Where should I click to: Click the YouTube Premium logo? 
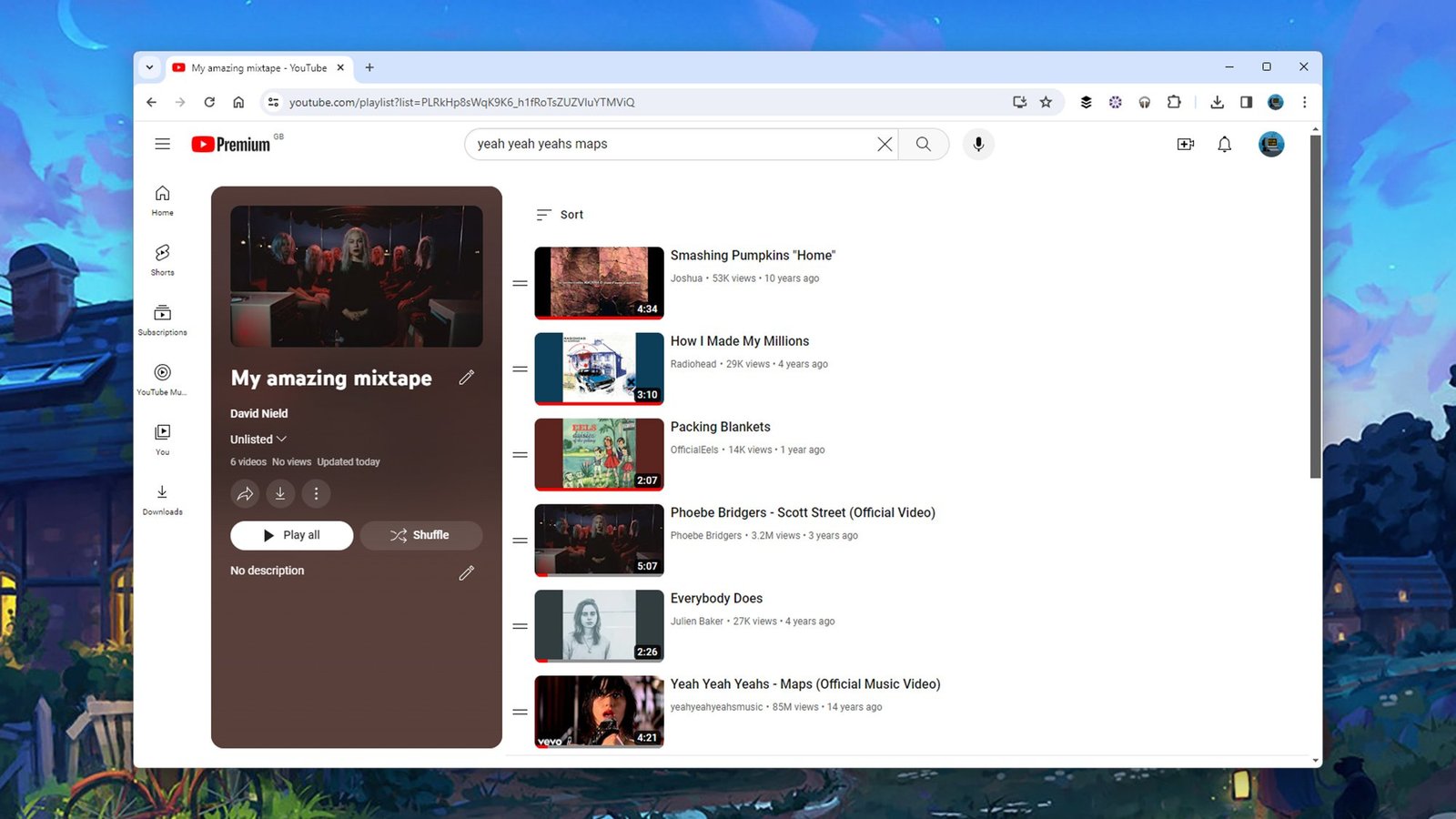(x=231, y=144)
